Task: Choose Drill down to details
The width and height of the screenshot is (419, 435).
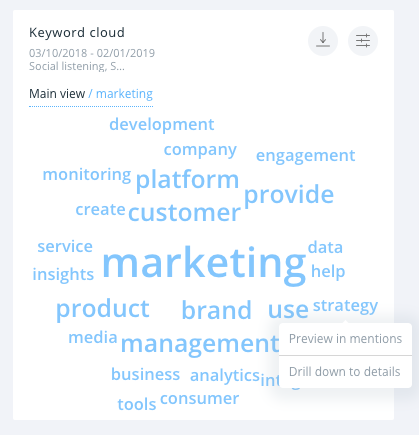Action: coord(345,372)
